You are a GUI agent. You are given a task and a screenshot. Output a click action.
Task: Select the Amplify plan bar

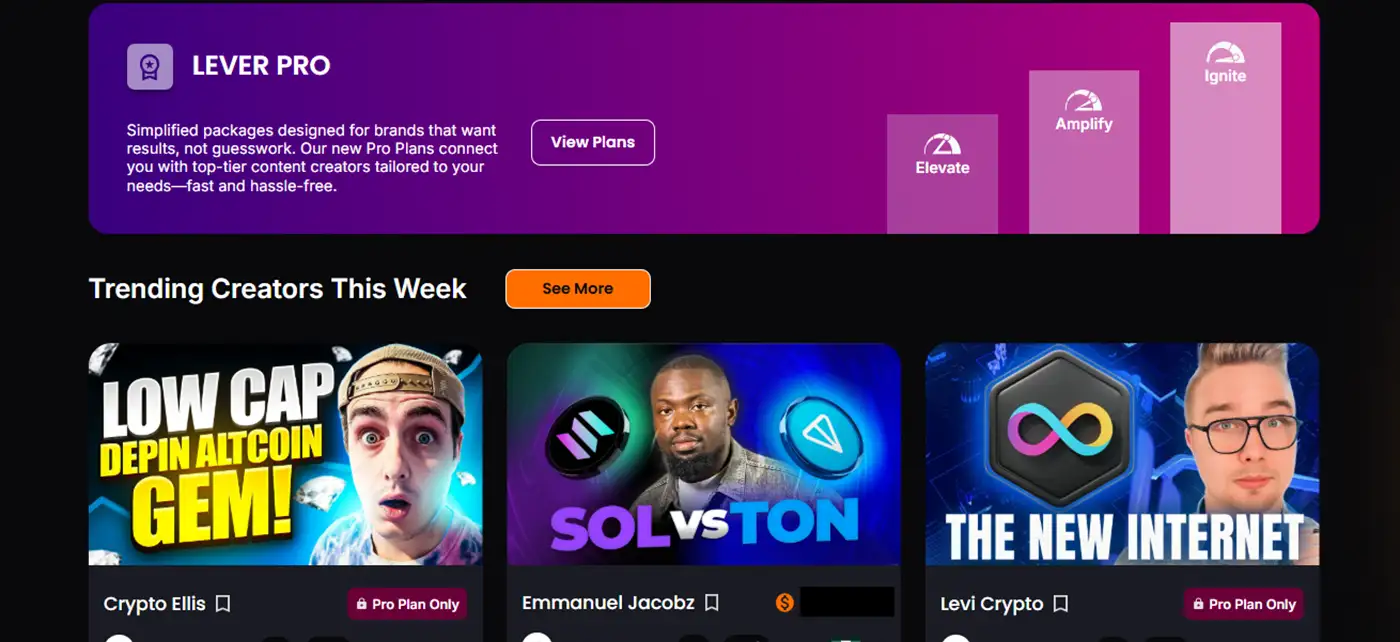click(x=1084, y=152)
